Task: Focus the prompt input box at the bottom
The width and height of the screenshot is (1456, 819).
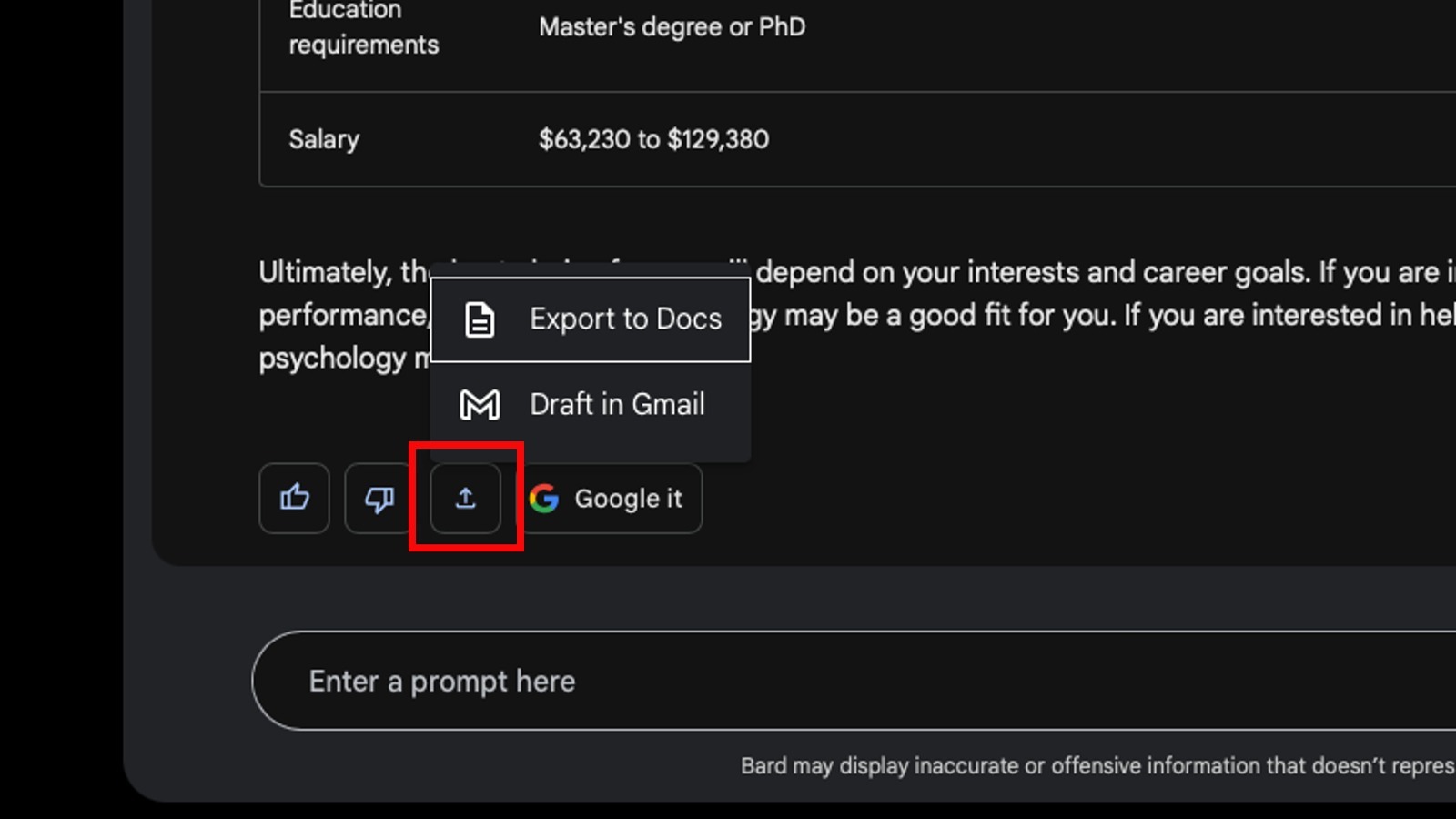Action: coord(637,681)
